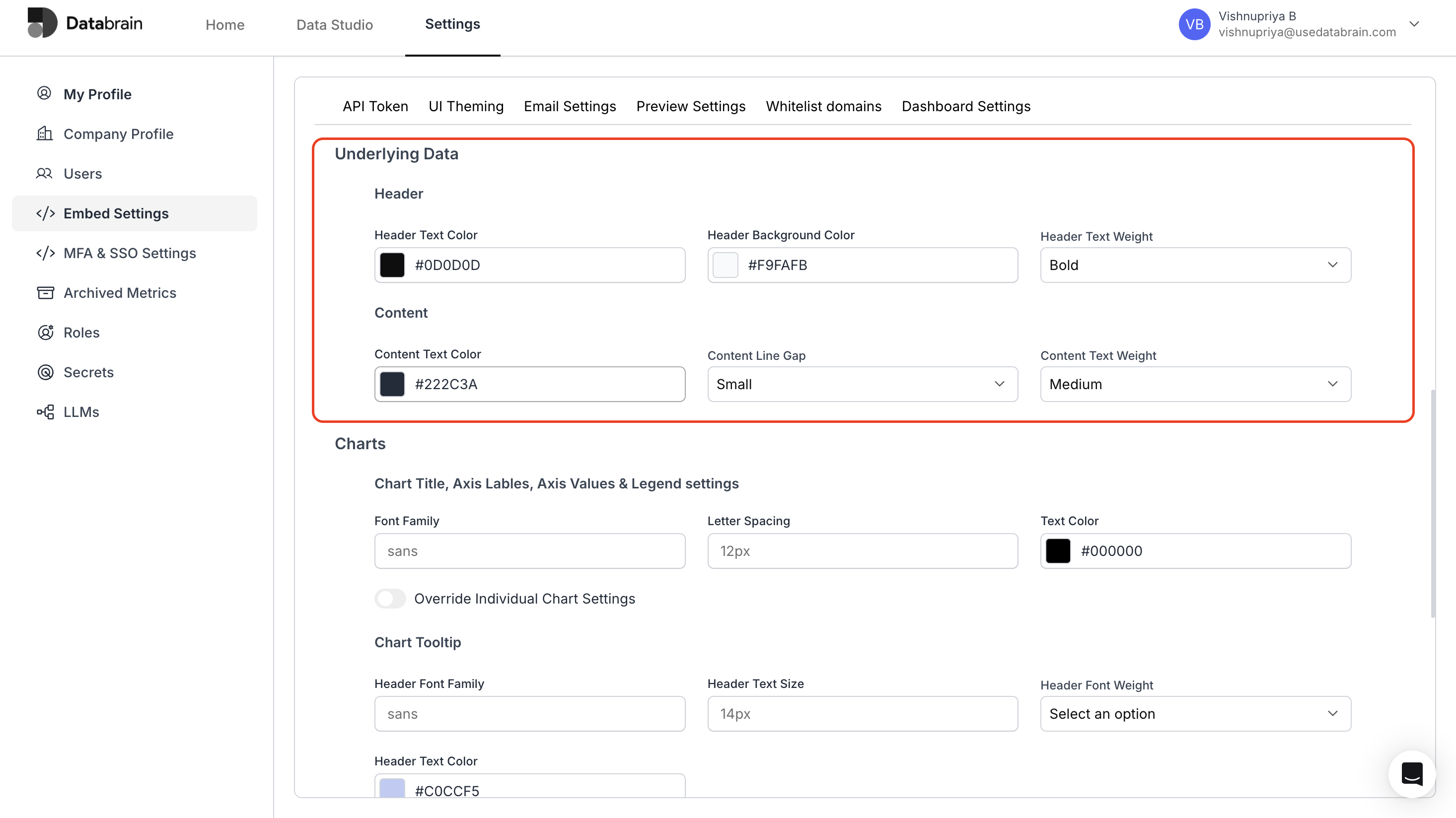Expand the user account menu chevron
The width and height of the screenshot is (1456, 818).
[x=1414, y=24]
